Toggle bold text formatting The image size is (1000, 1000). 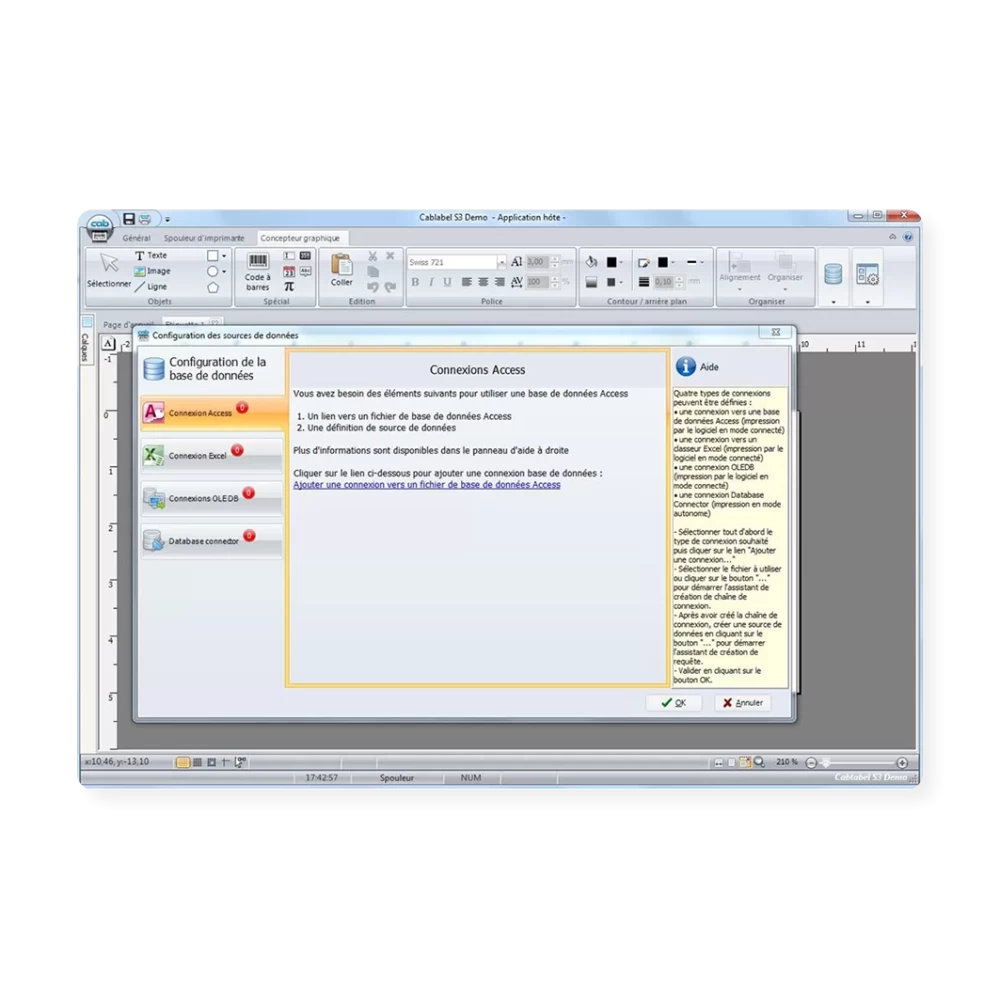[415, 283]
